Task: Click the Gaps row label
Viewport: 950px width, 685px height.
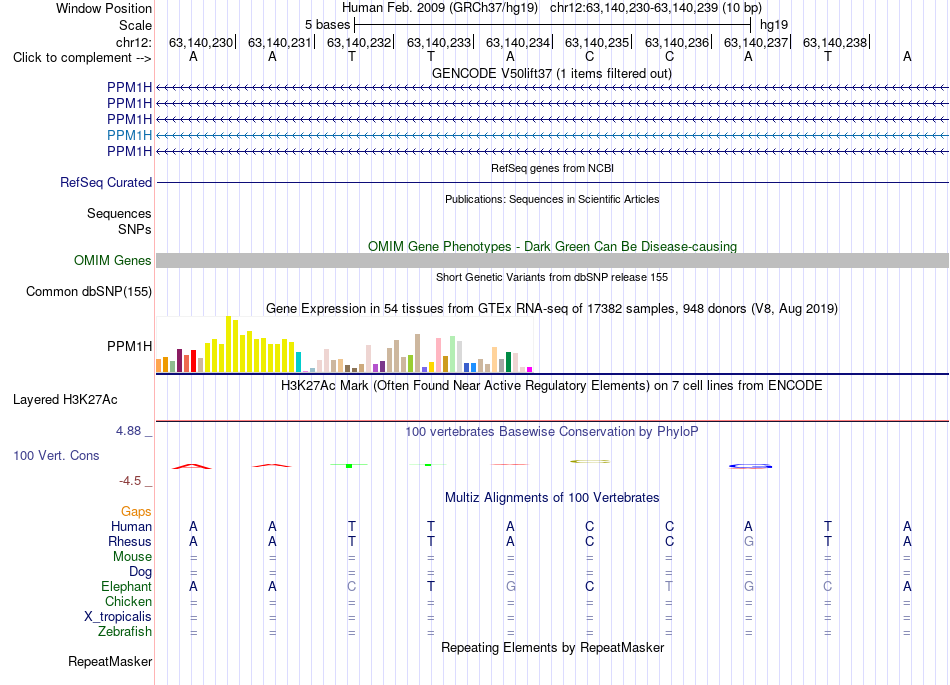Action: pyautogui.click(x=136, y=512)
